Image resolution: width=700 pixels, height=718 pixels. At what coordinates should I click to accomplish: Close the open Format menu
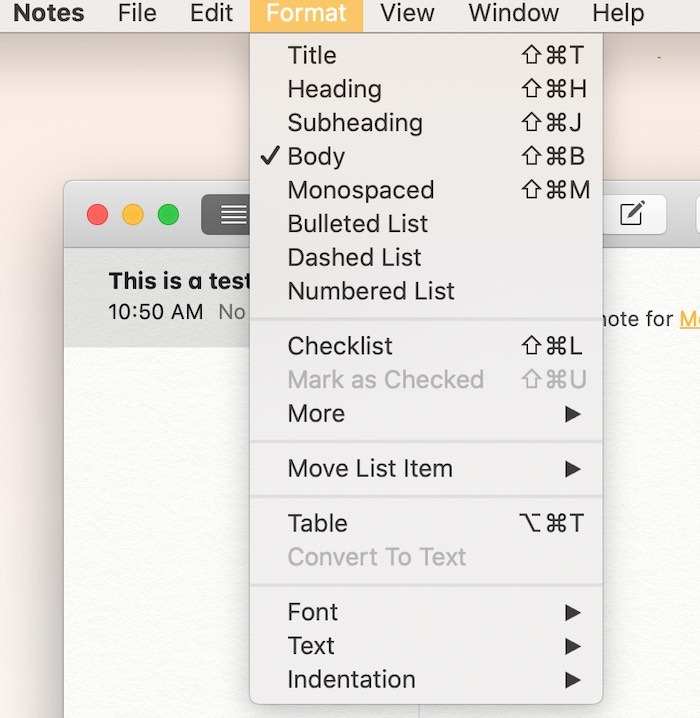[306, 14]
